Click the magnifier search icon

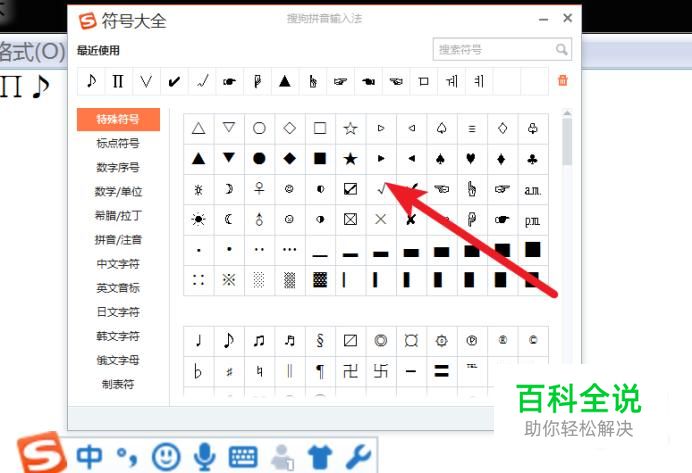tap(561, 49)
